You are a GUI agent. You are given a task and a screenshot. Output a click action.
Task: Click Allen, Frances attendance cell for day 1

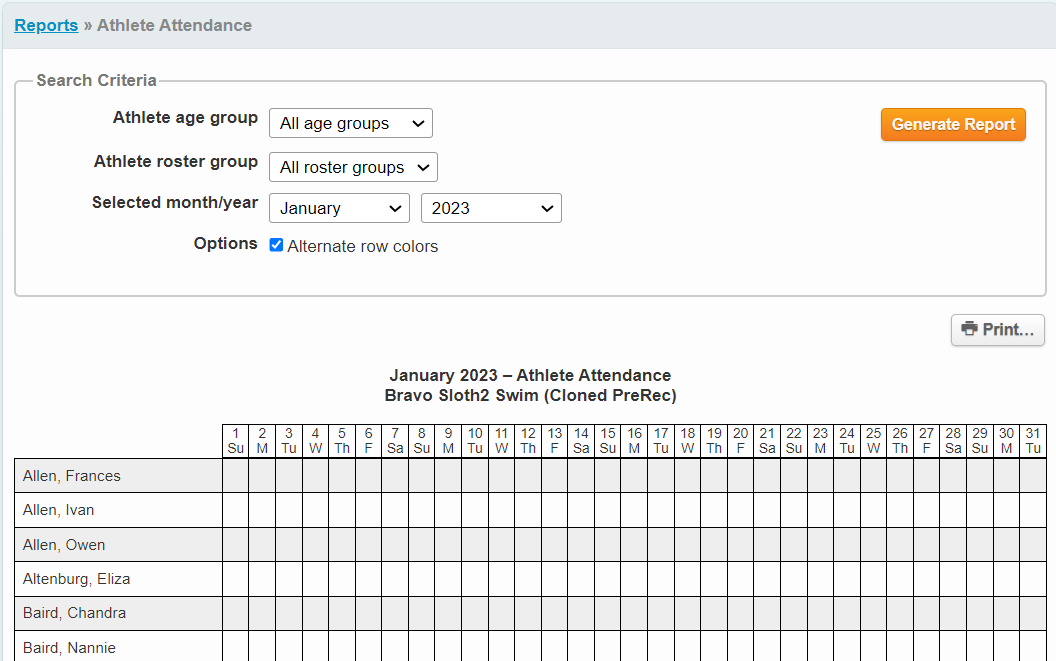pos(235,476)
